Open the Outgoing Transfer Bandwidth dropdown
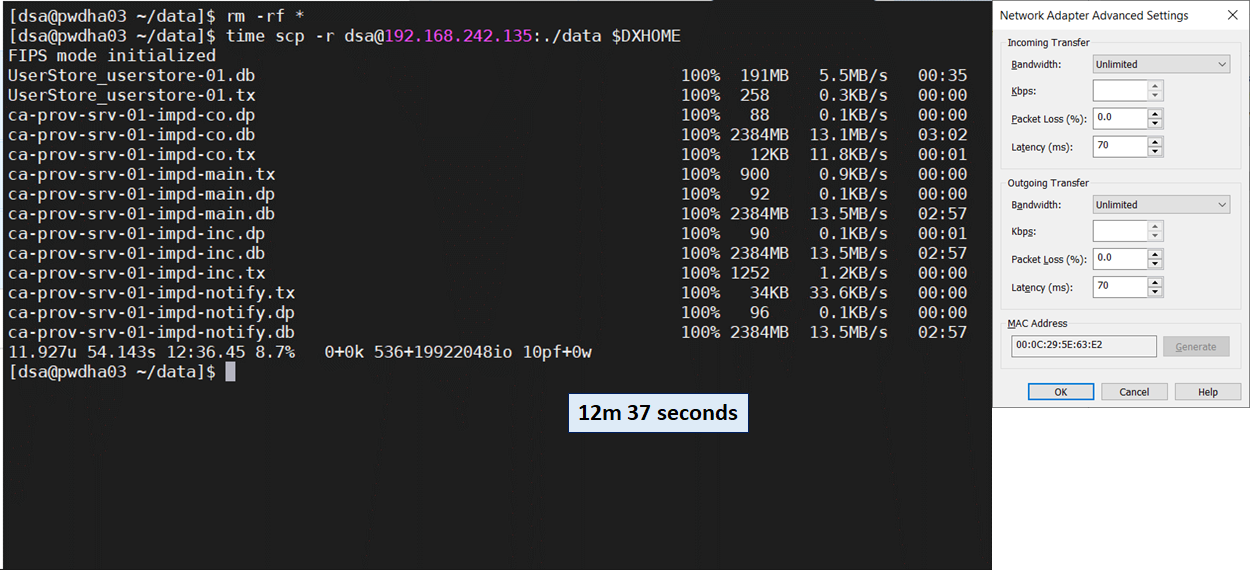The height and width of the screenshot is (570, 1250). tap(1161, 205)
